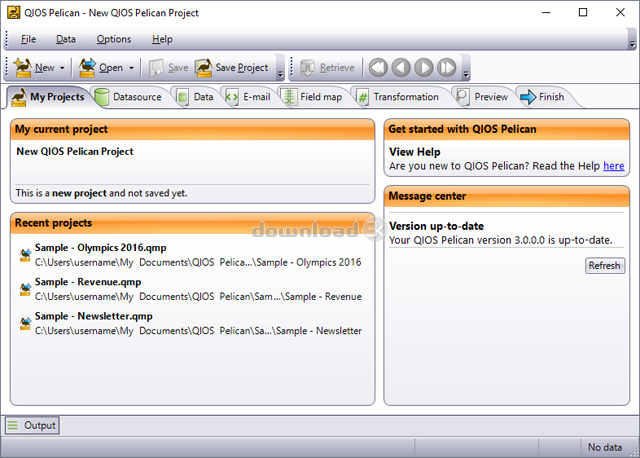Go to the first record

(378, 67)
